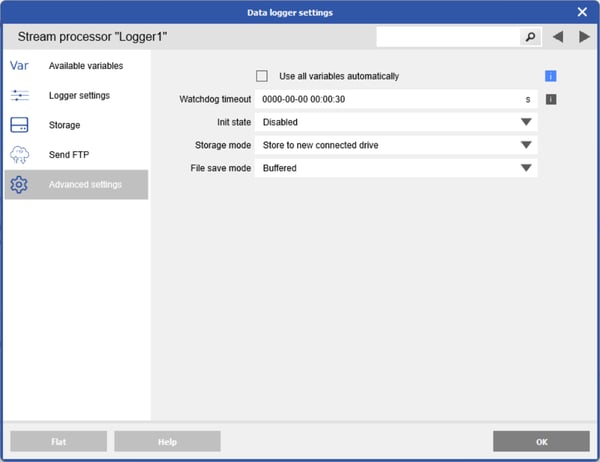600x462 pixels.
Task: Open the Storage mode dropdown
Action: pos(396,145)
